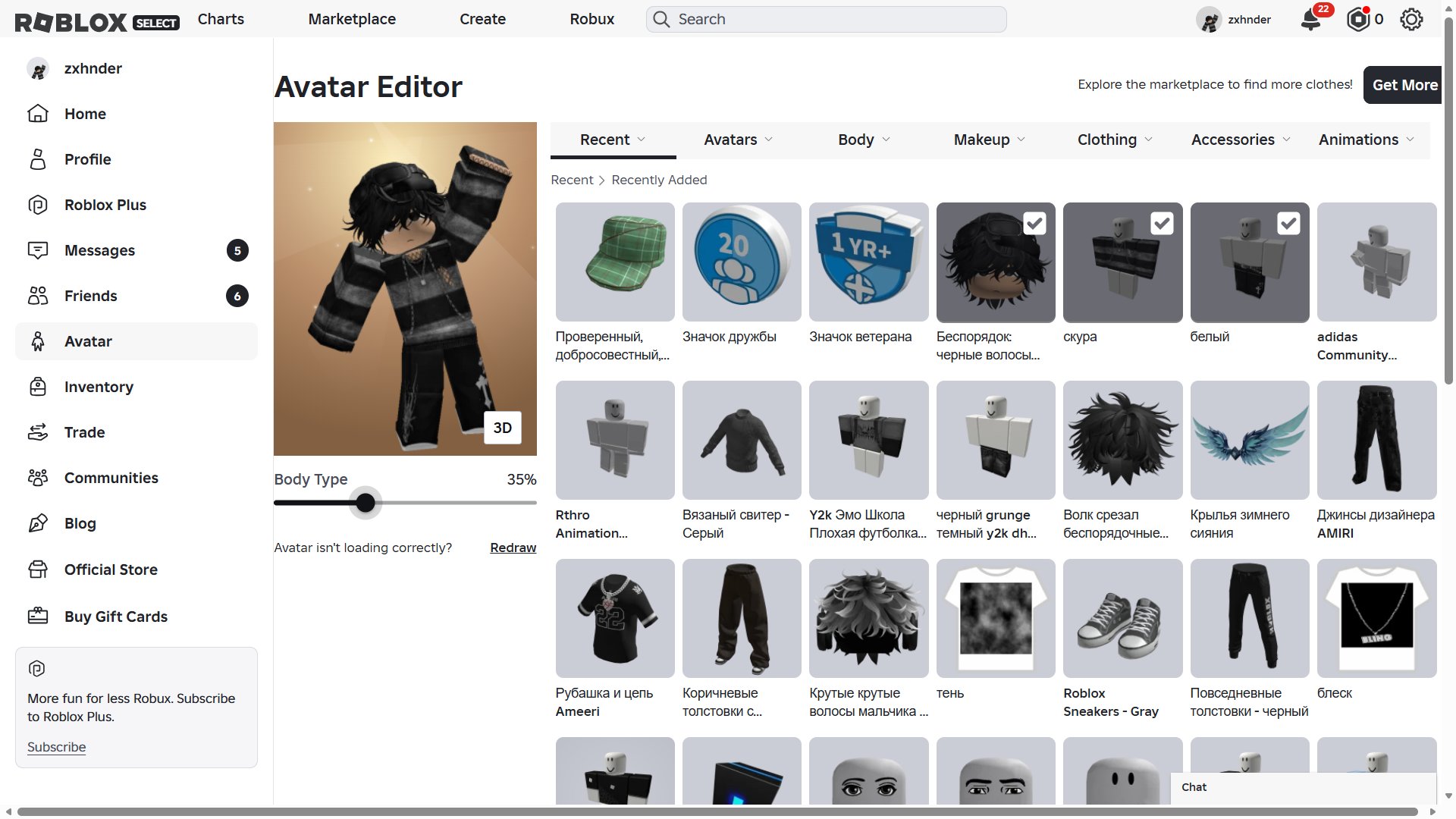
Task: Select the Значок дружбы badge thumbnail
Action: [742, 262]
